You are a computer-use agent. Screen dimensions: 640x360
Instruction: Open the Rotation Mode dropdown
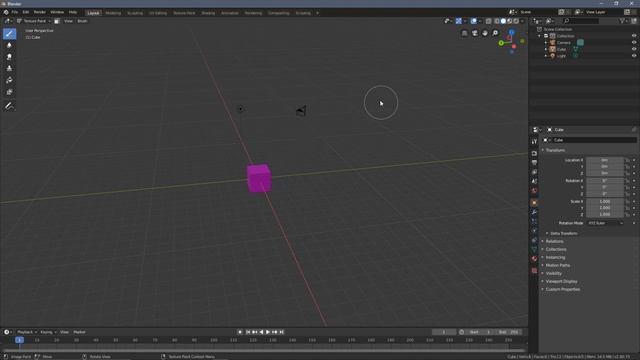[x=606, y=223]
